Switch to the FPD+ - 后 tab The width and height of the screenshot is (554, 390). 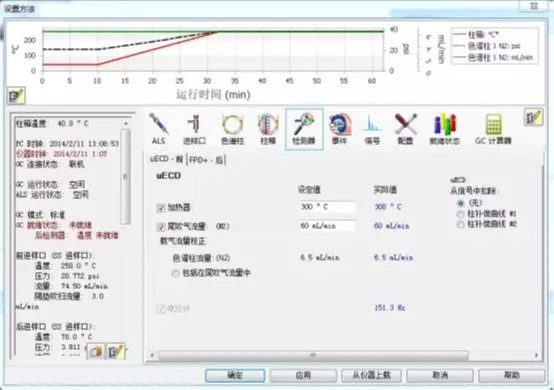[x=206, y=160]
